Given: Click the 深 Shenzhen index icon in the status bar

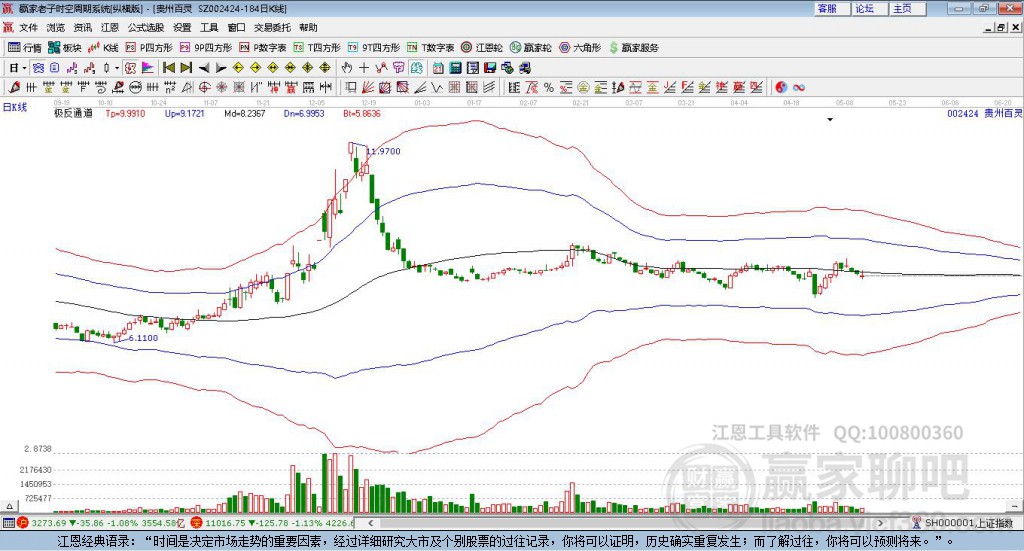Looking at the screenshot, I should [x=197, y=523].
